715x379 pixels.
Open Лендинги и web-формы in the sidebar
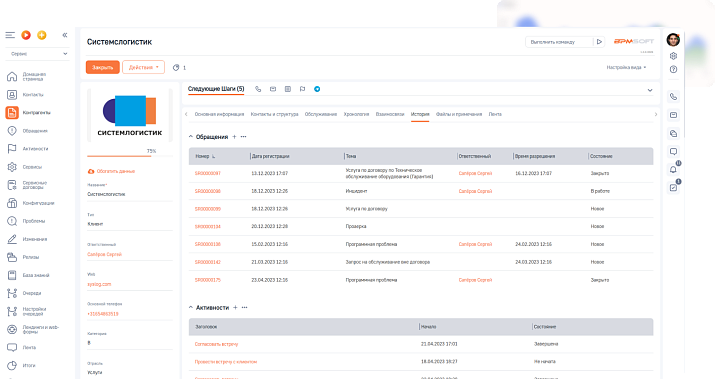coord(32,329)
